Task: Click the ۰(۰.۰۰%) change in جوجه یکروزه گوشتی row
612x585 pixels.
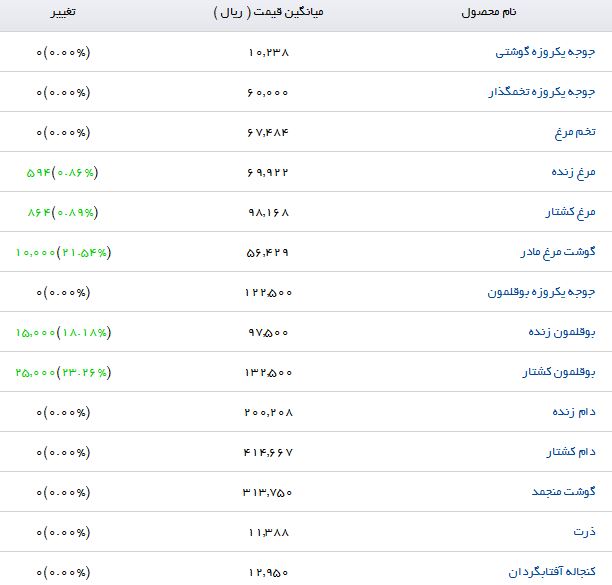Action: click(x=63, y=52)
